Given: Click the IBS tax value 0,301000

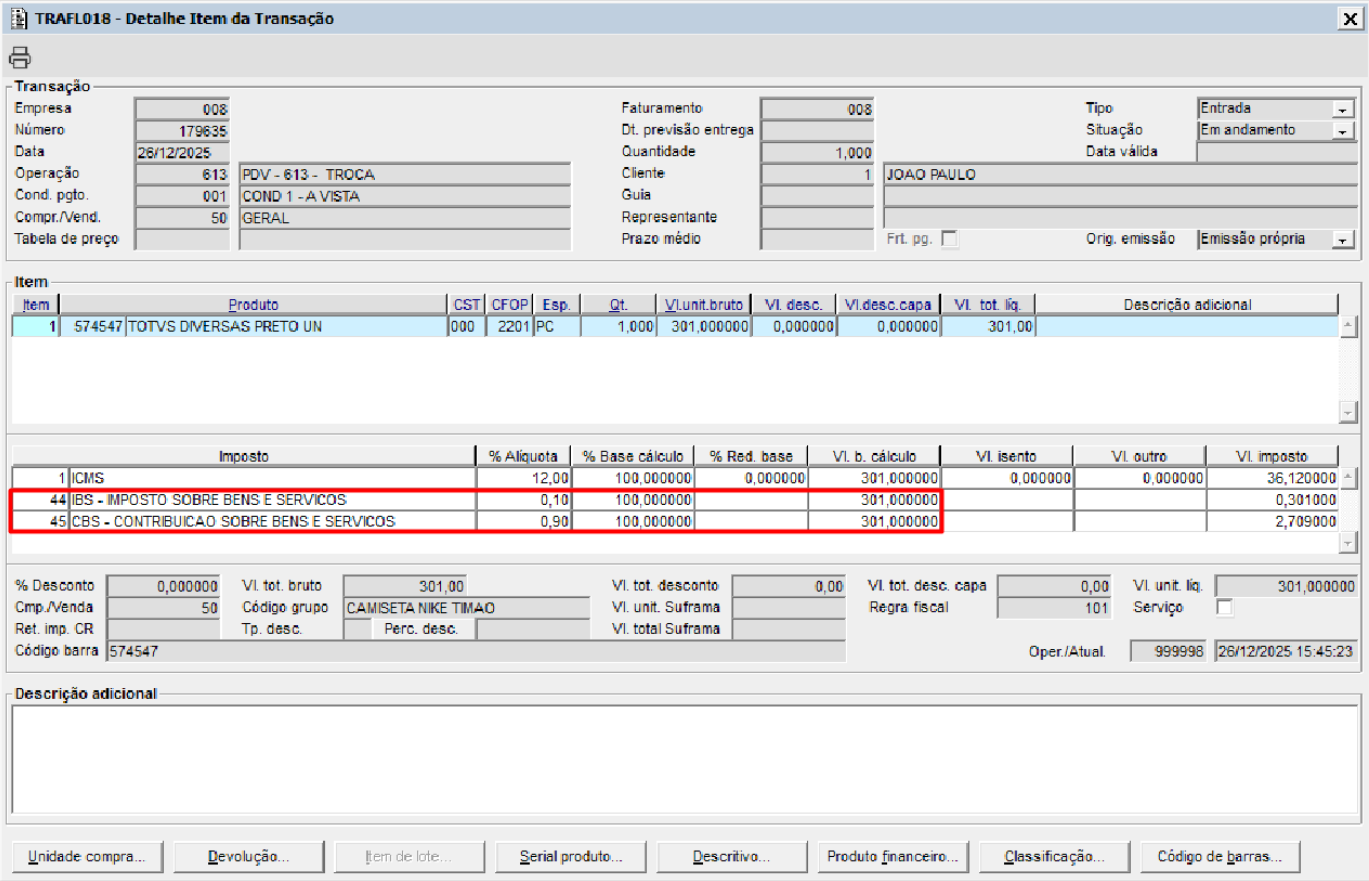Looking at the screenshot, I should click(x=1273, y=500).
